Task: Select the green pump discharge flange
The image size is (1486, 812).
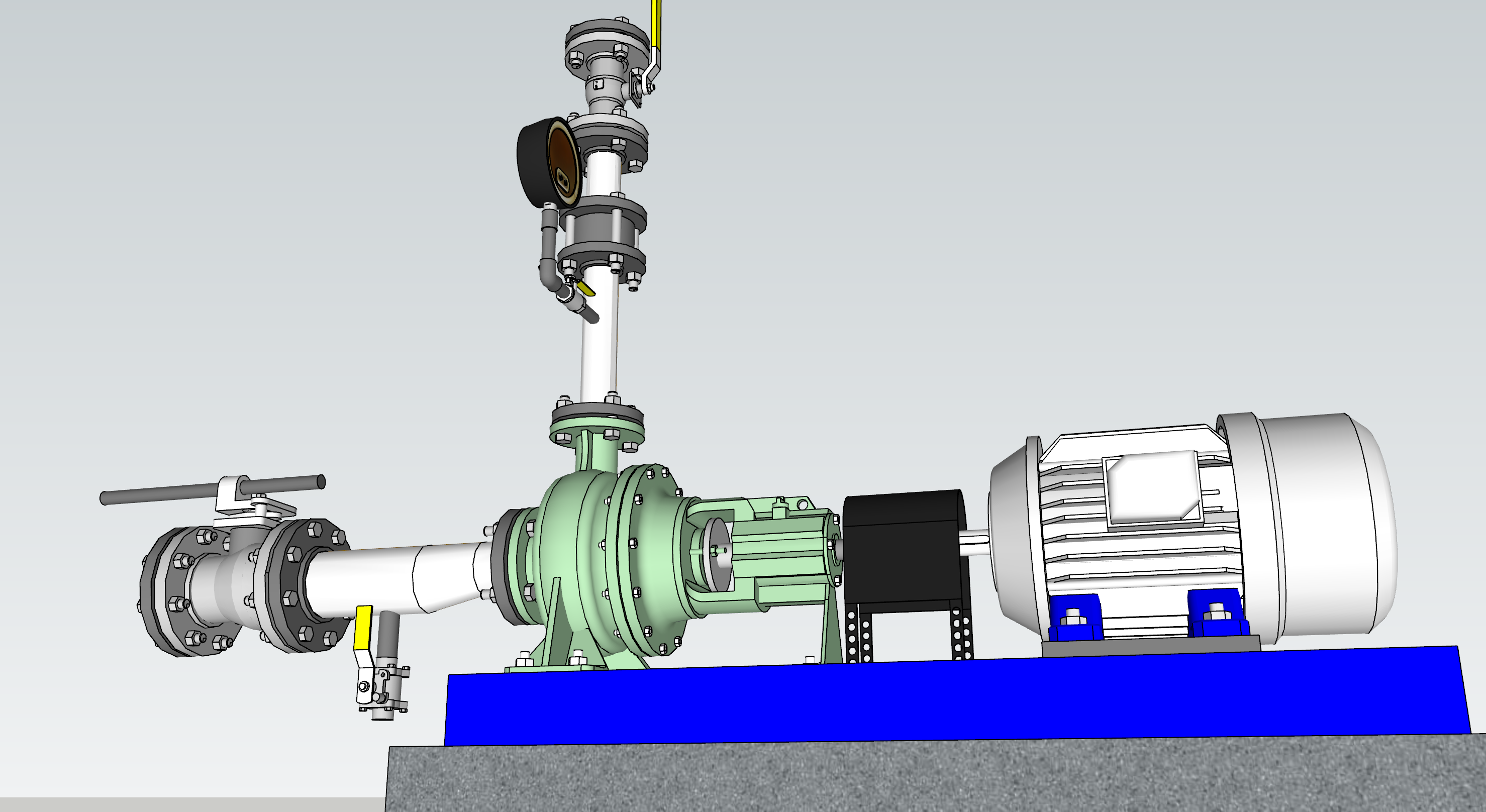Action: coord(597,434)
